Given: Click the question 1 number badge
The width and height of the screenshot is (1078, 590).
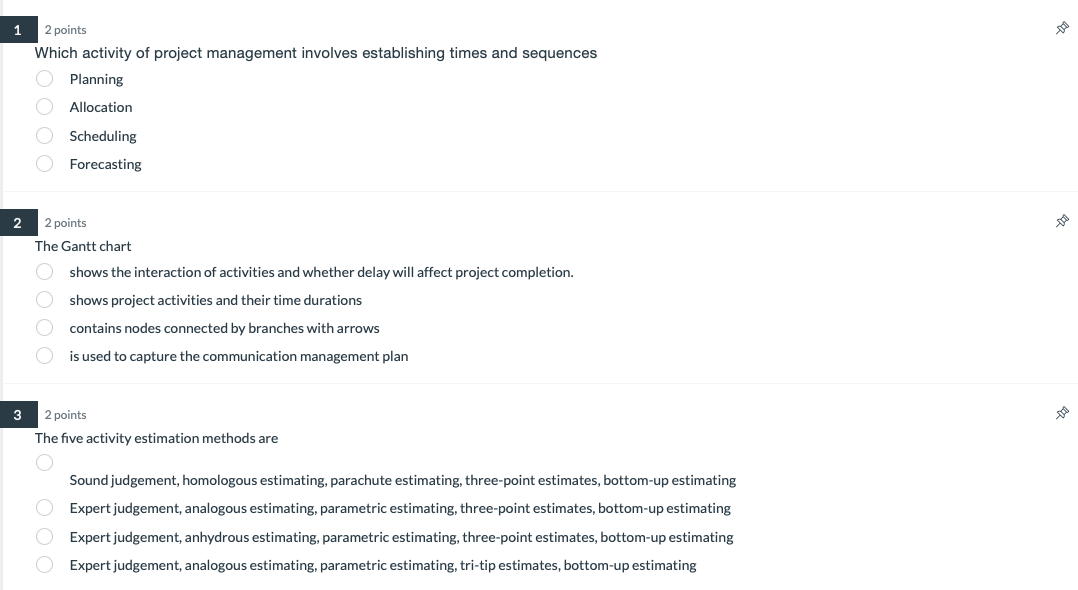Looking at the screenshot, I should point(18,29).
